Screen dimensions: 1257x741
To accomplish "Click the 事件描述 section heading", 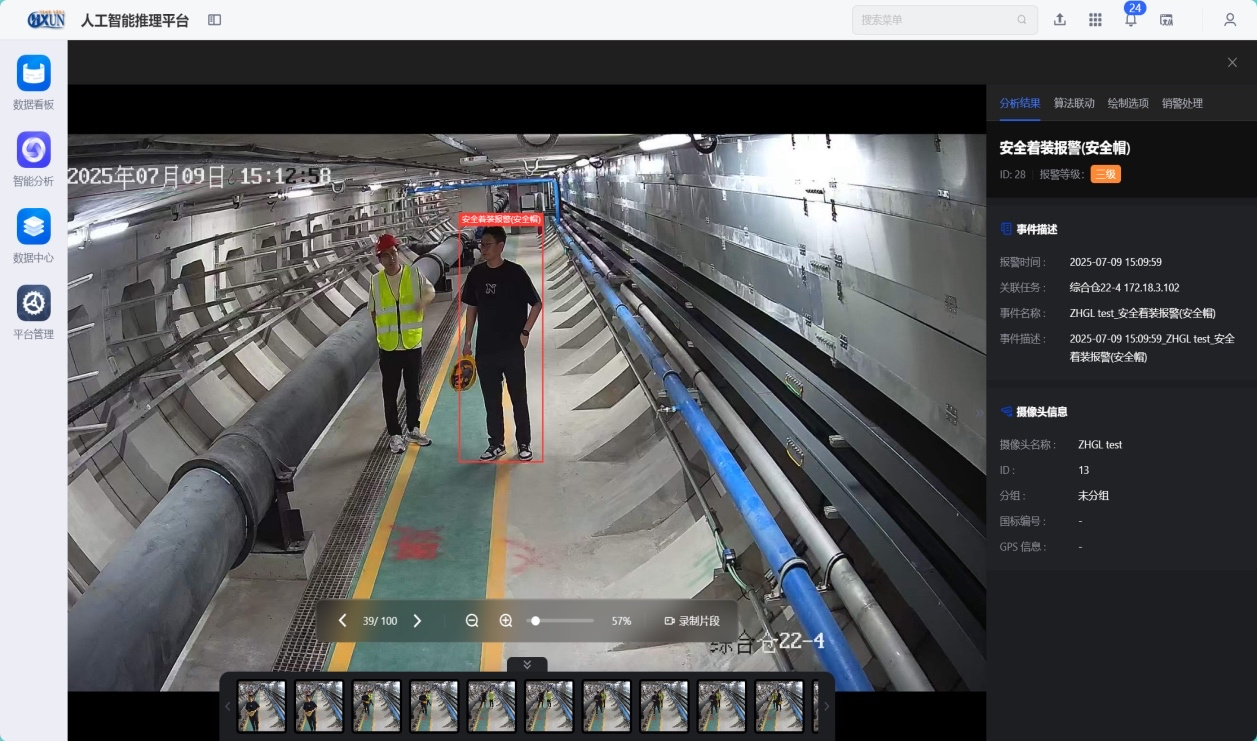I will (x=1037, y=229).
